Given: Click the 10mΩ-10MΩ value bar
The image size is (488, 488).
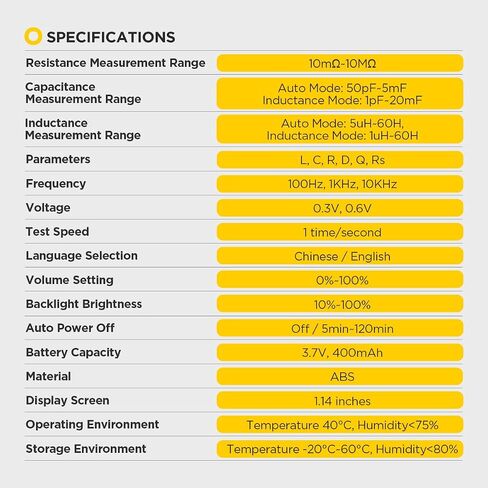Looking at the screenshot, I should click(340, 63).
